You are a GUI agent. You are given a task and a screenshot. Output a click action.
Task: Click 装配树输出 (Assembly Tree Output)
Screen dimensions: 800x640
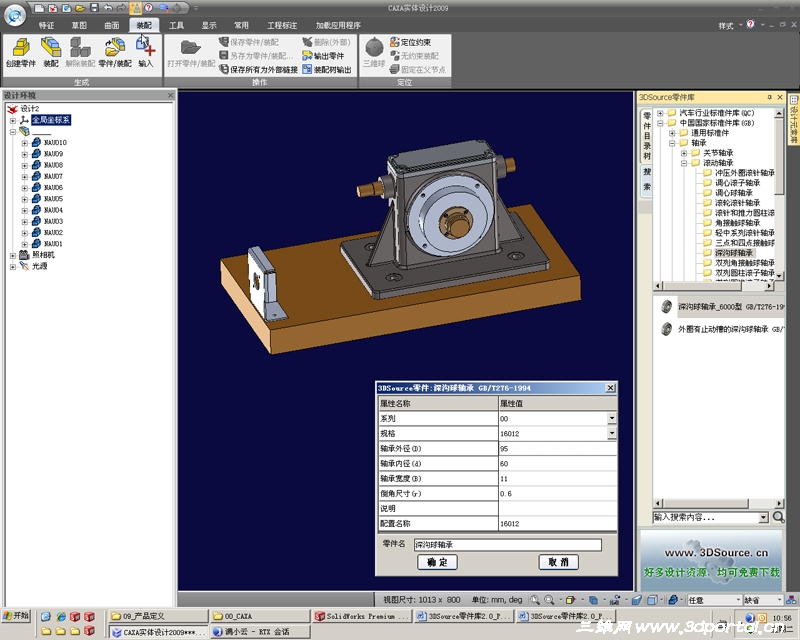pyautogui.click(x=327, y=69)
